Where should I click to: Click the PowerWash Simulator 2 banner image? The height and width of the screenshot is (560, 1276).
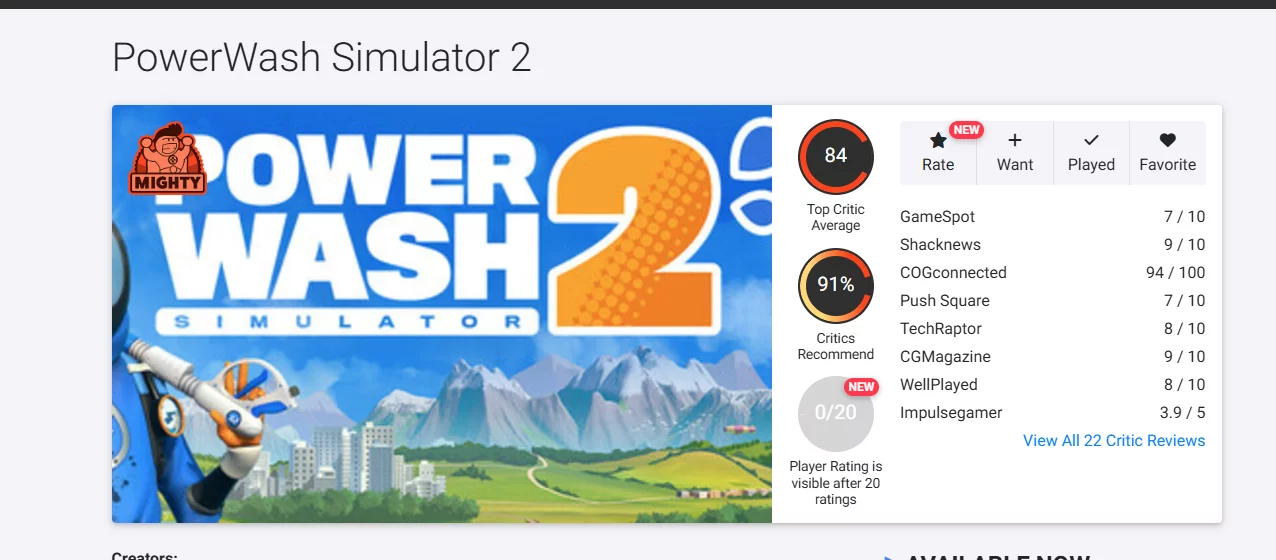click(x=442, y=314)
